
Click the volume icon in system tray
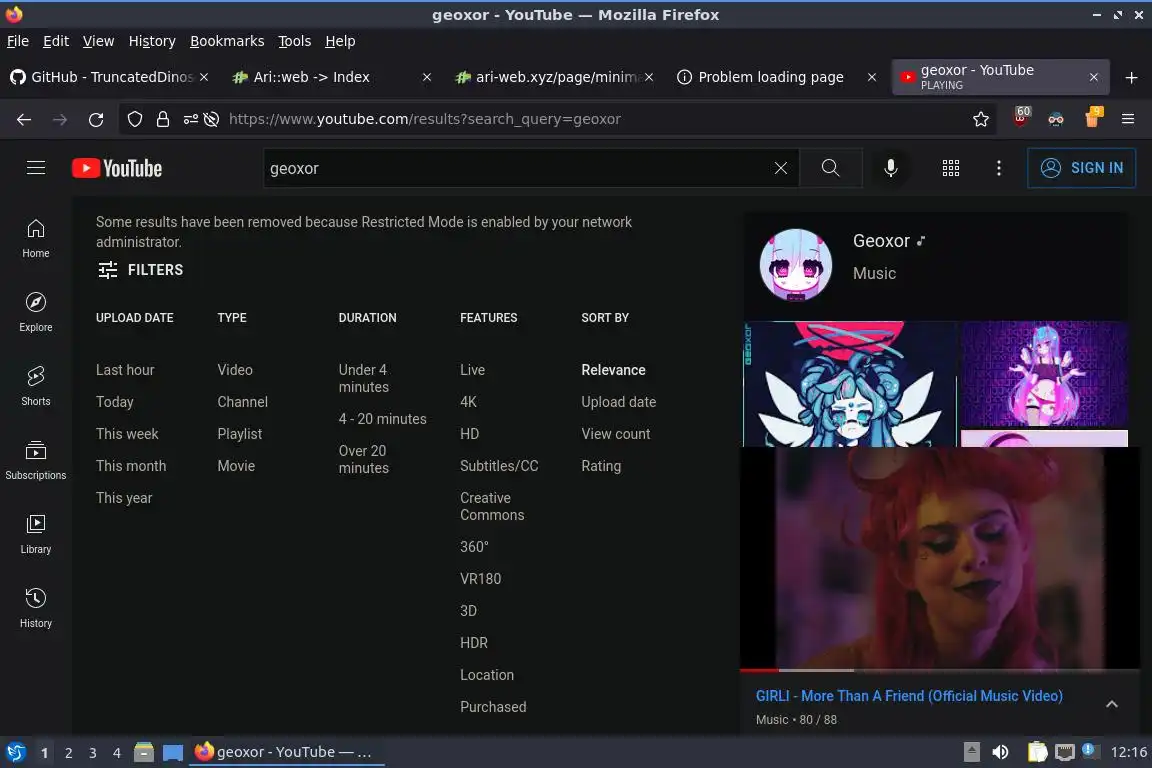click(1000, 752)
